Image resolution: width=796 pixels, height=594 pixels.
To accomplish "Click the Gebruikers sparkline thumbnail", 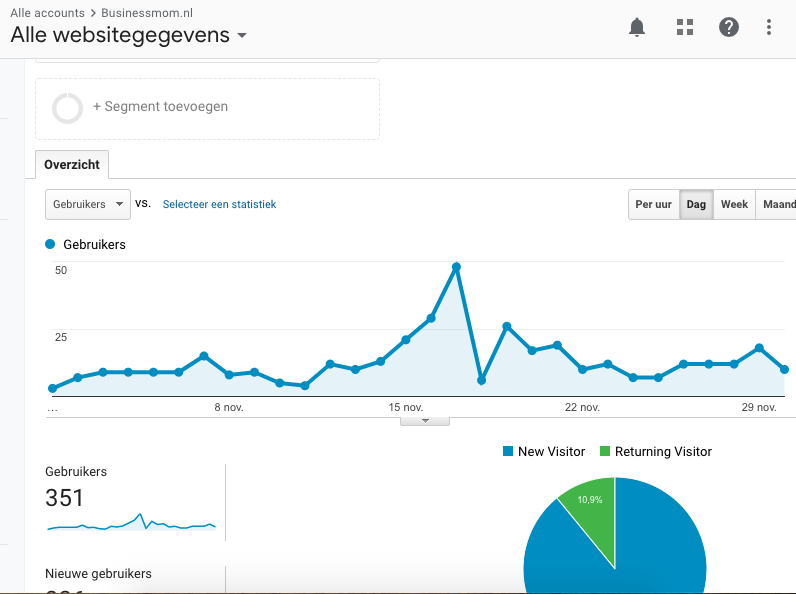I will pyautogui.click(x=131, y=522).
